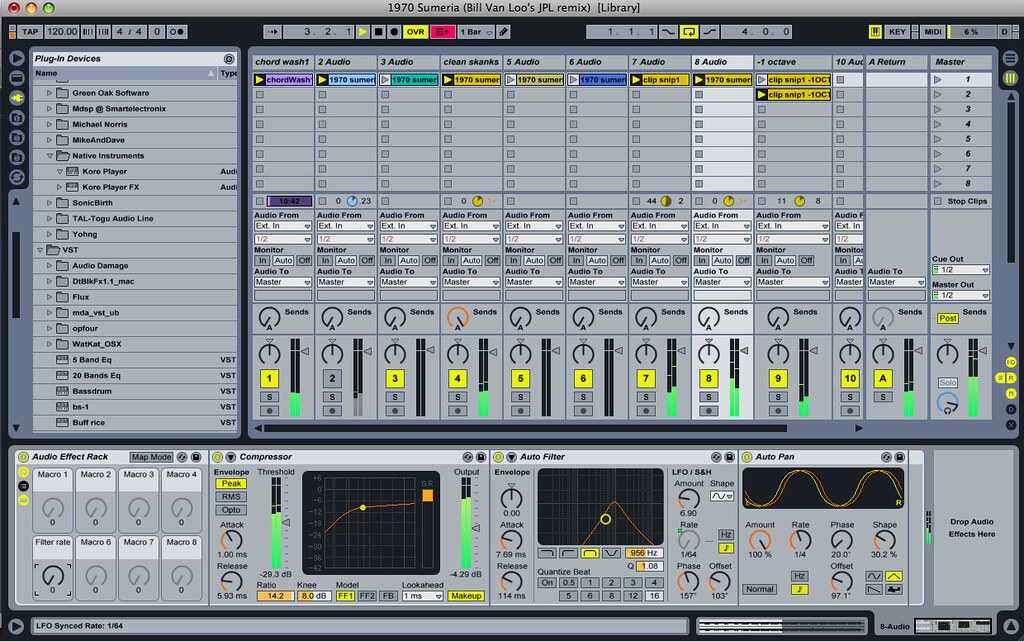Toggle the OVR overdub button

pyautogui.click(x=415, y=31)
